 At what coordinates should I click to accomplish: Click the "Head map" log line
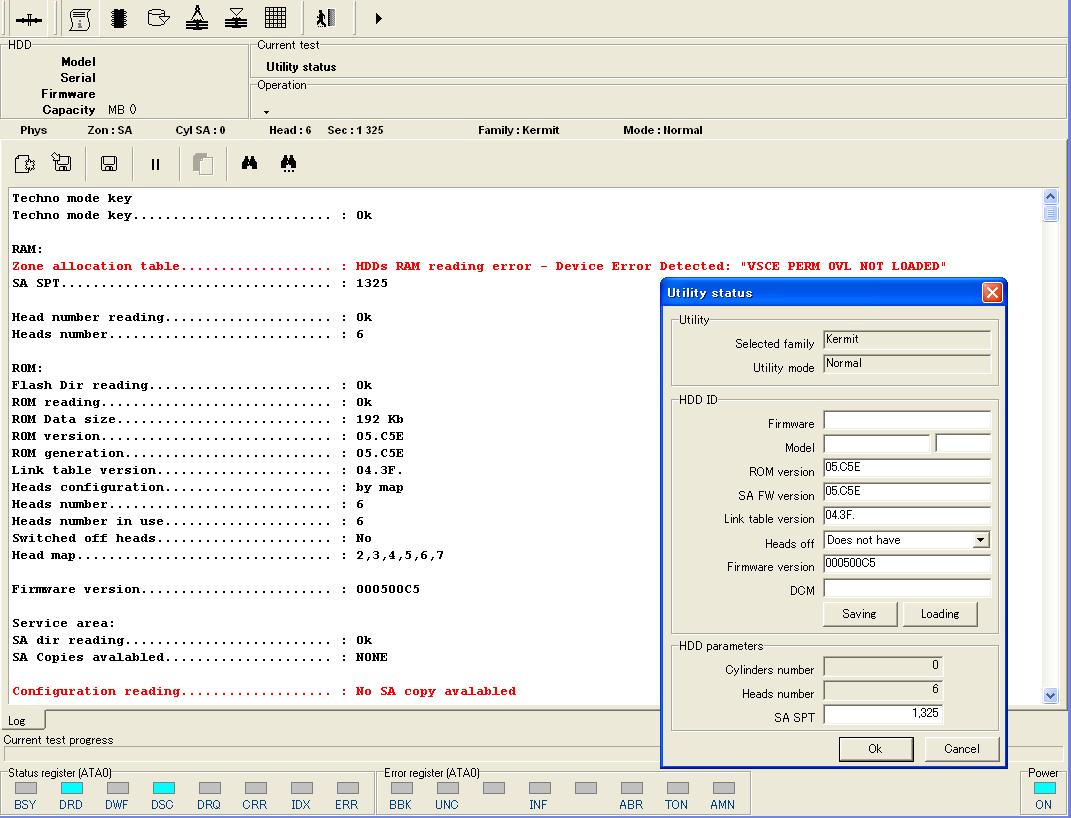coord(227,555)
